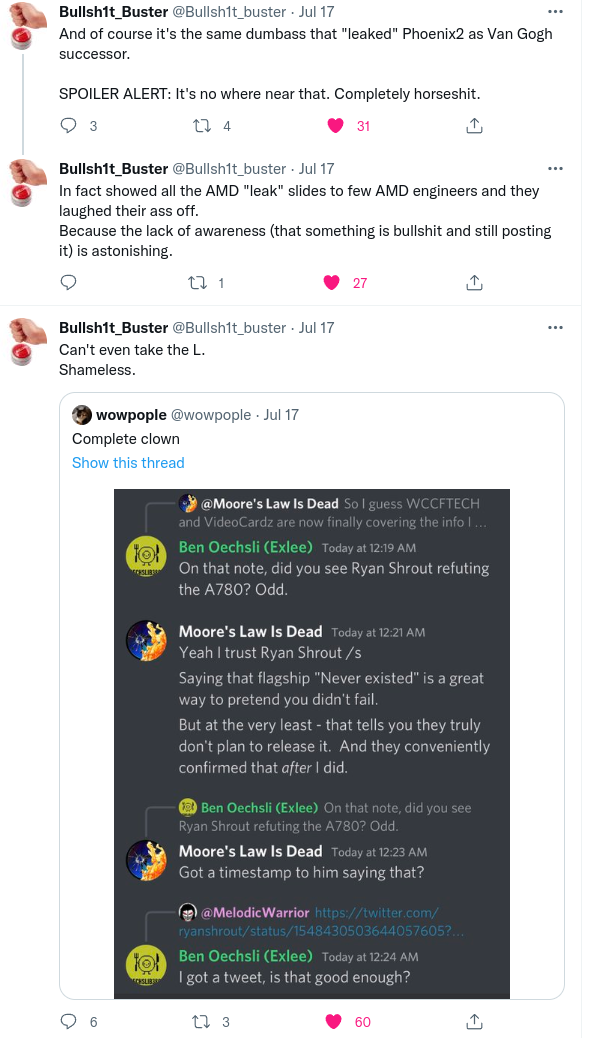Share the "Shameless" quote tweet
Image resolution: width=604 pixels, height=1038 pixels.
pos(475,1022)
